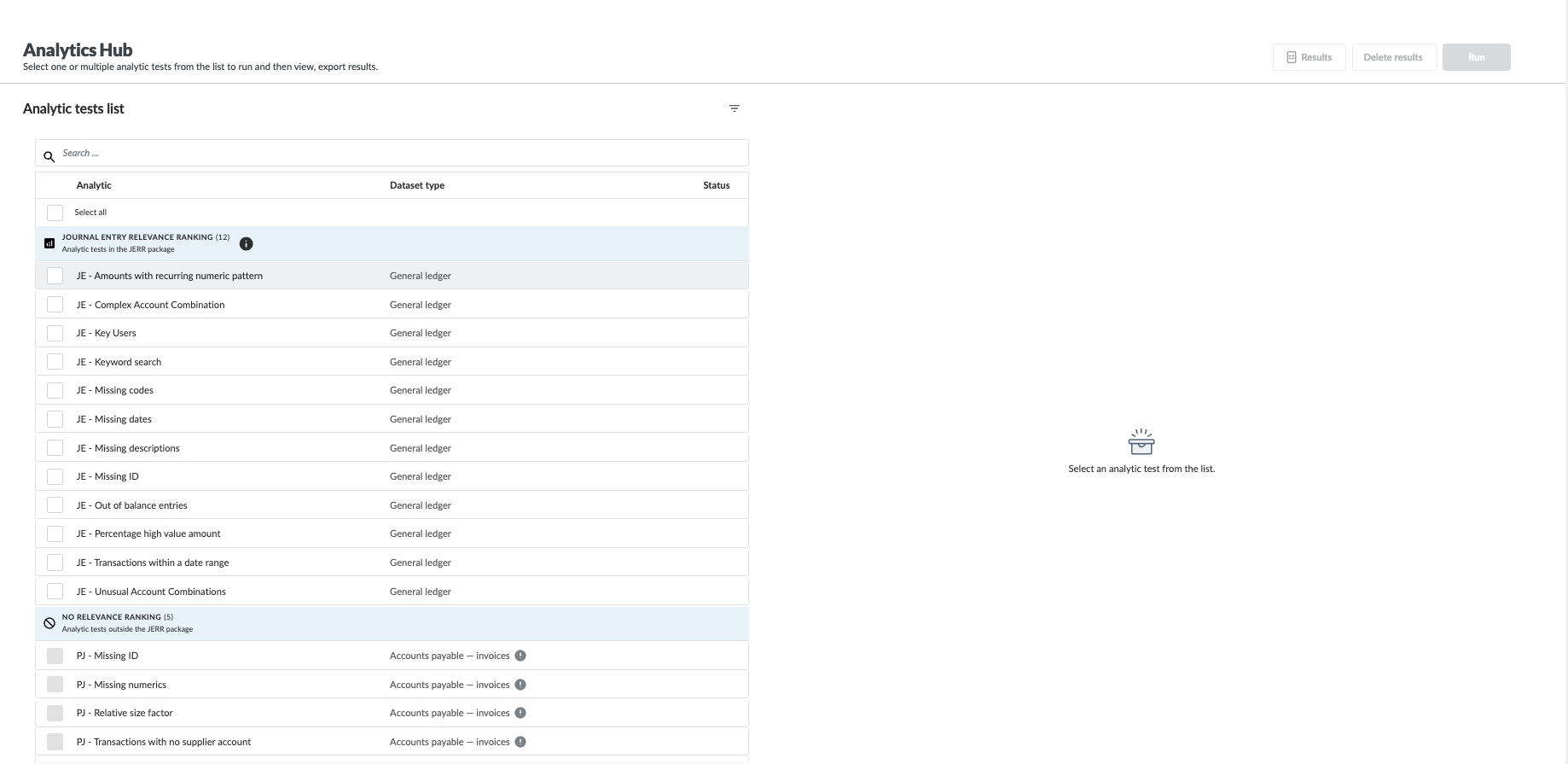Check JE - Transactions within a date range
Viewport: 1568px width, 764px height.
55,563
